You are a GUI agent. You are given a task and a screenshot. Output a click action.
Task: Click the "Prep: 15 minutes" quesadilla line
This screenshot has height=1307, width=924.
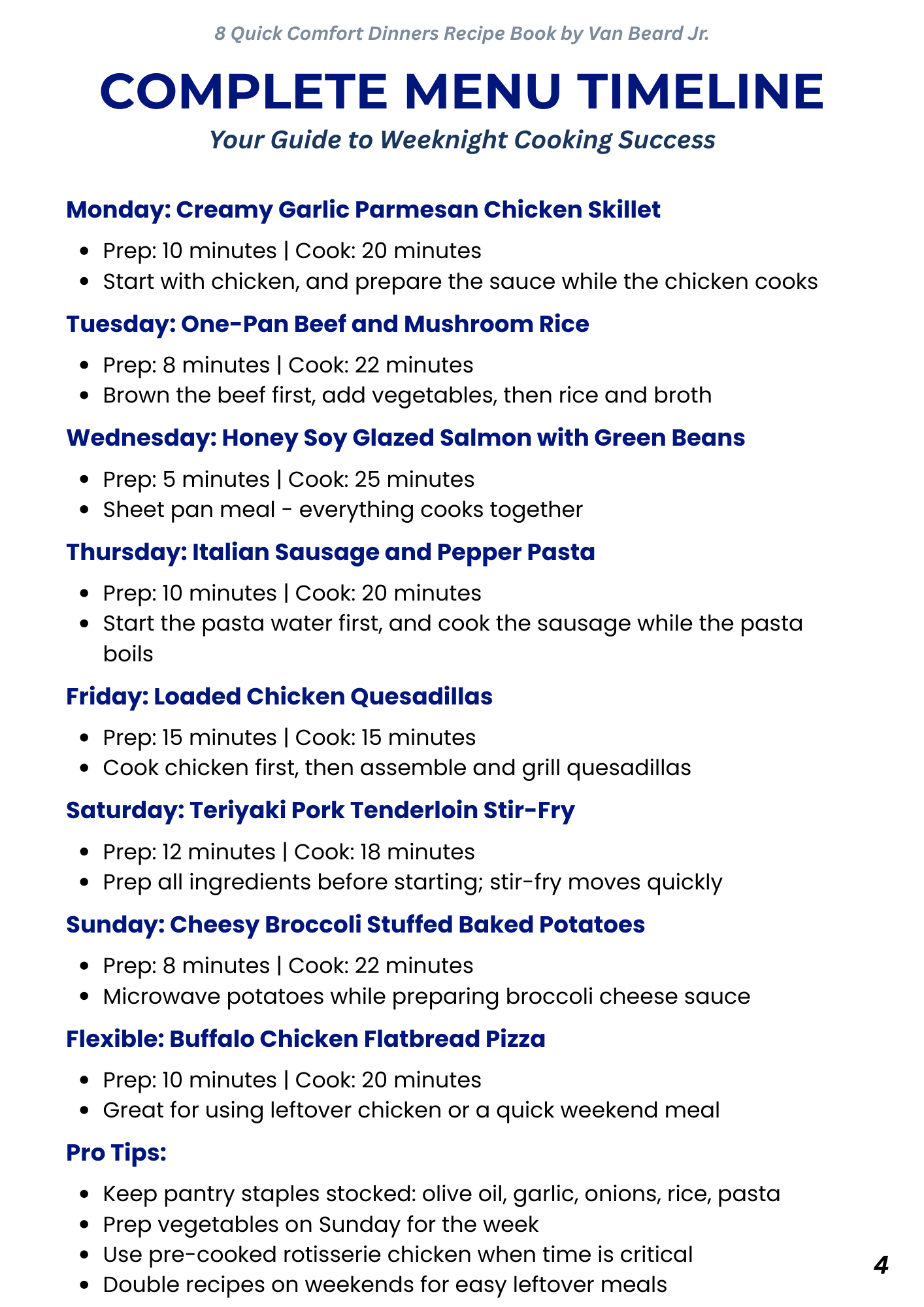point(289,738)
